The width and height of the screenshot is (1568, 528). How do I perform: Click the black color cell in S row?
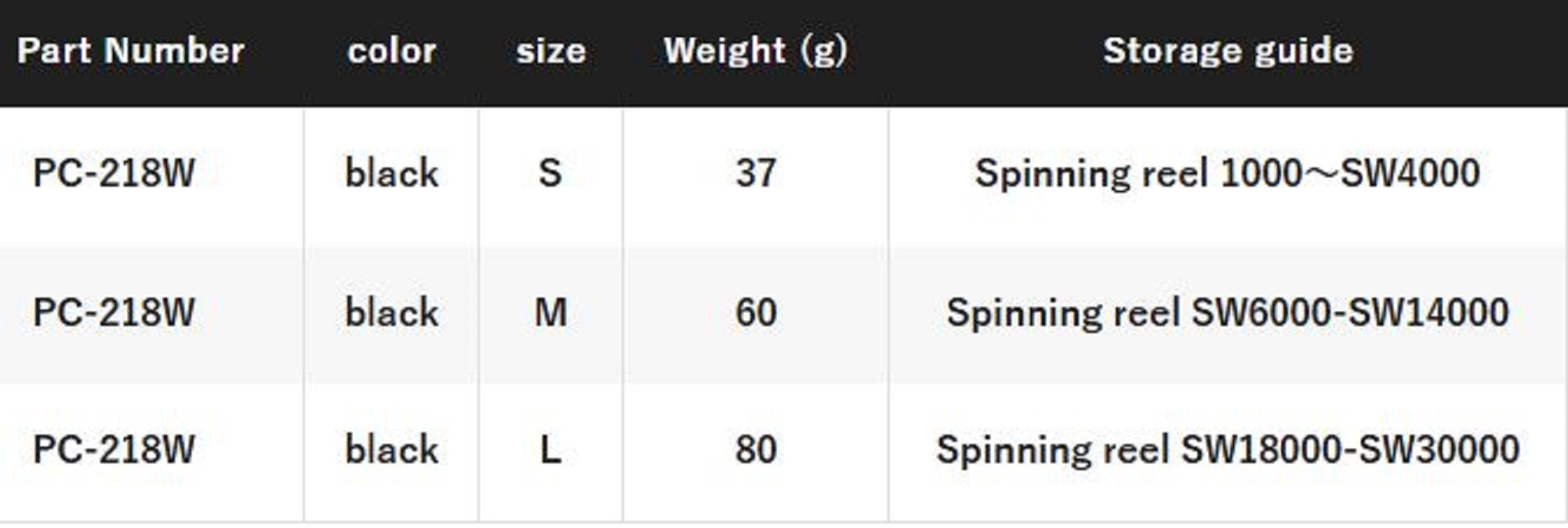[x=391, y=173]
